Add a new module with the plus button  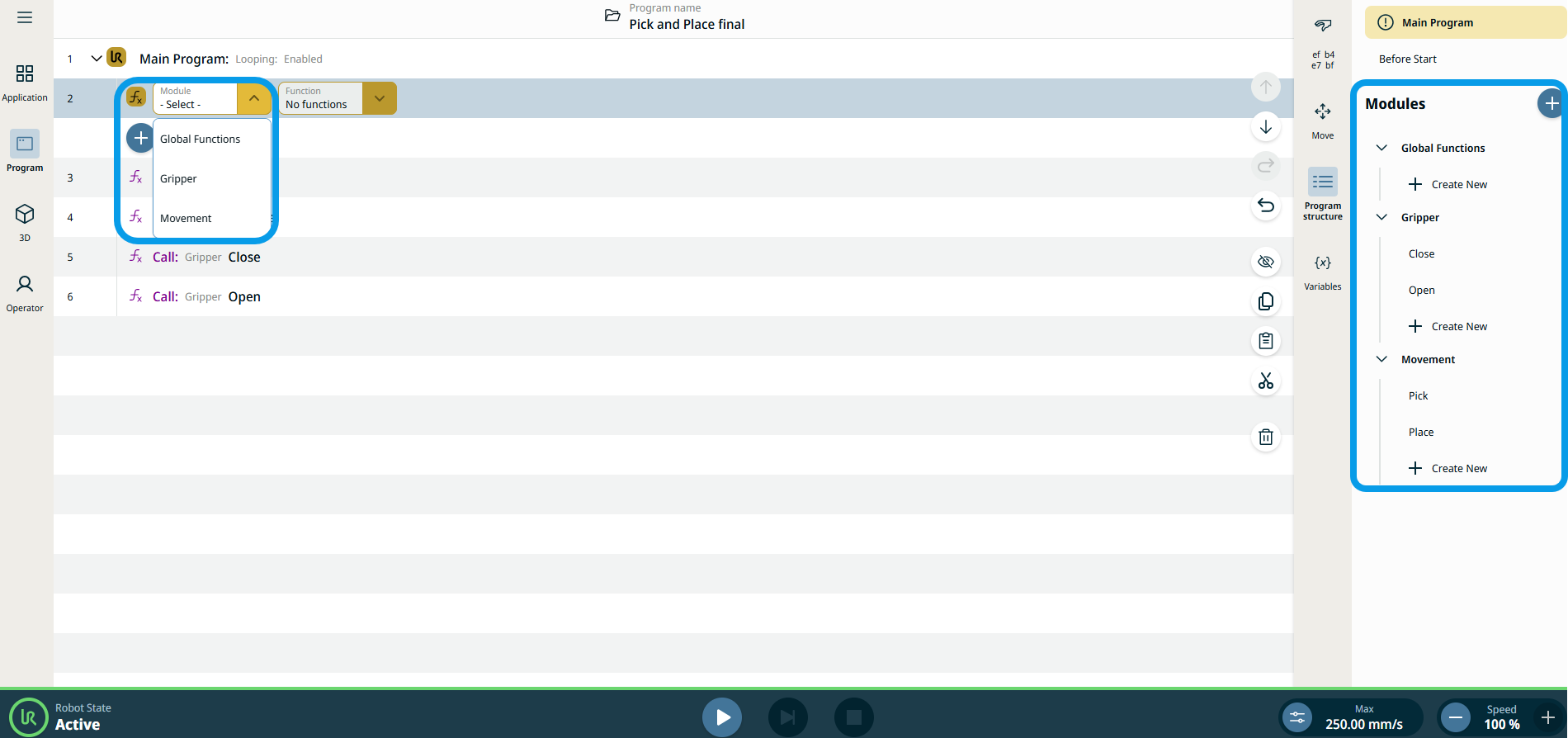pos(1551,104)
